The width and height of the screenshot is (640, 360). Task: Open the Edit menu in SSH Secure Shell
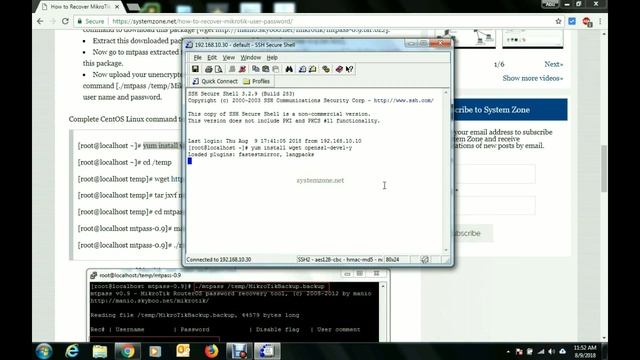pos(212,58)
